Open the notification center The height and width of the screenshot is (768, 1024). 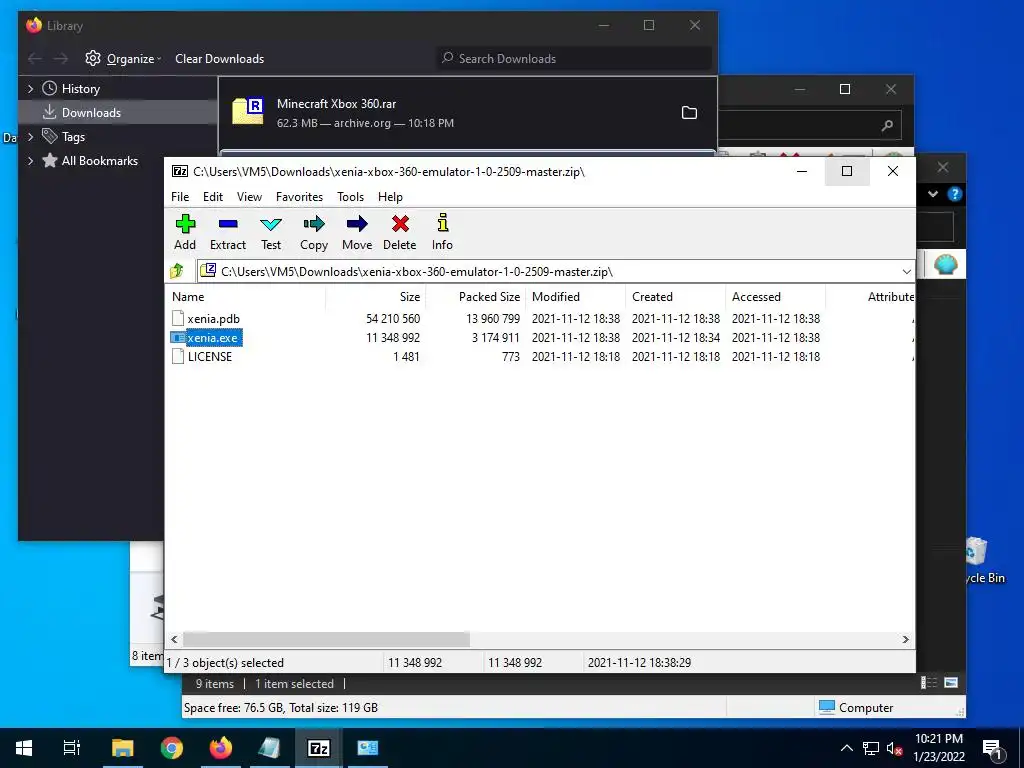993,749
